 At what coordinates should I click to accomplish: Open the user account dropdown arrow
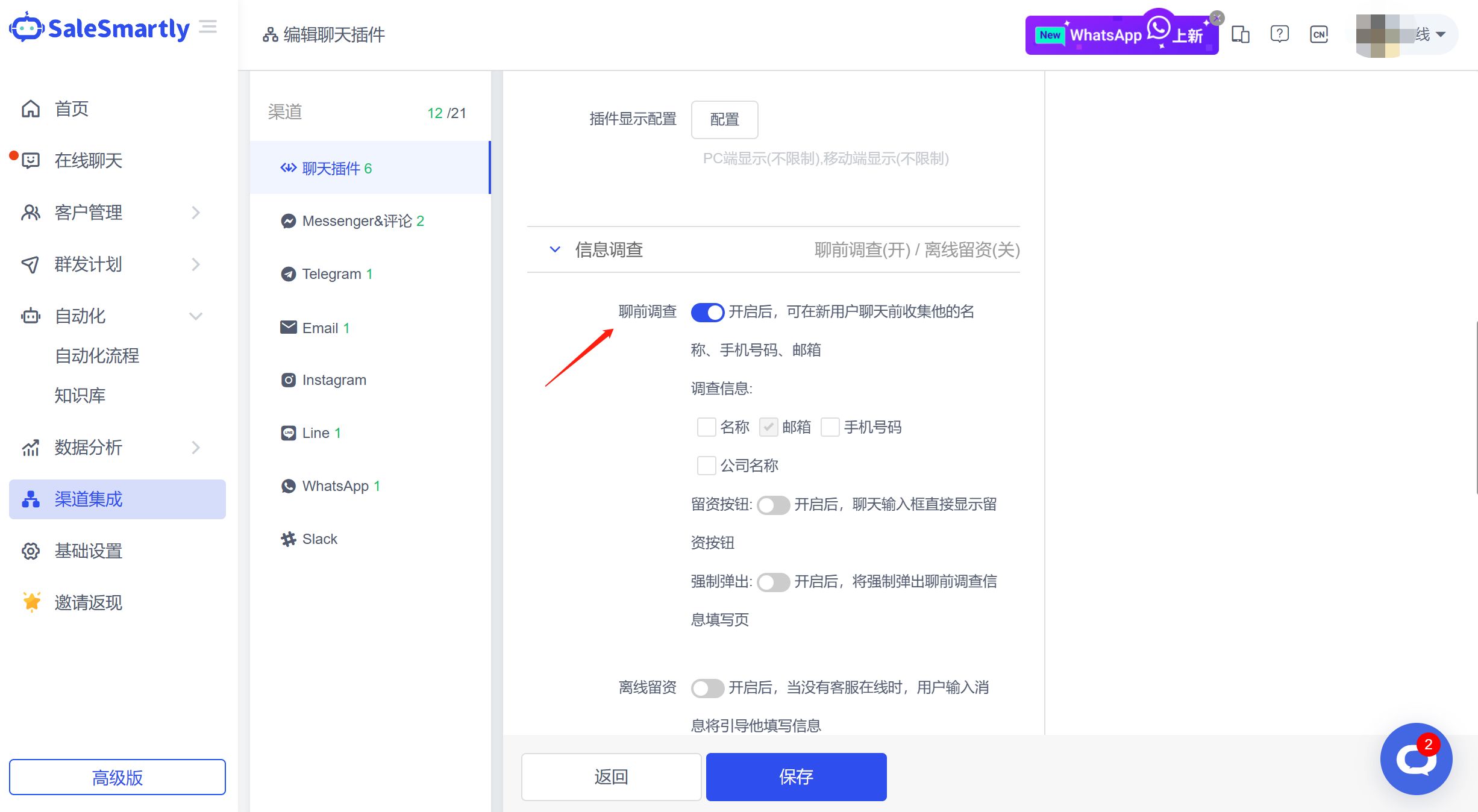1441,34
